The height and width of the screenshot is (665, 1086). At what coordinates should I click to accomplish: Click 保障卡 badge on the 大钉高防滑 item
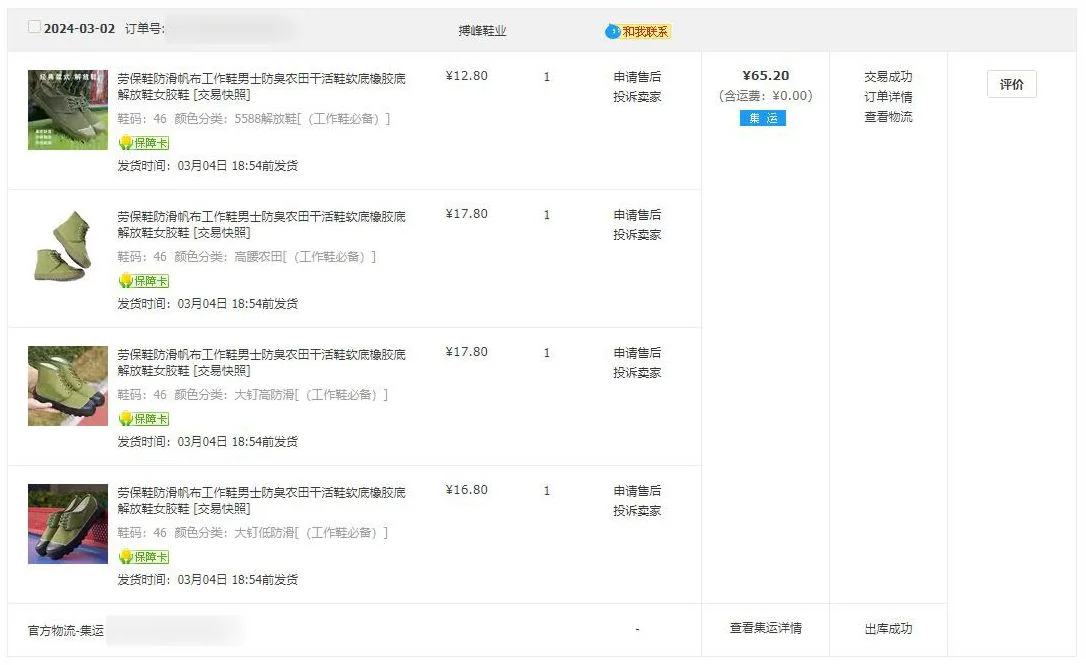coord(144,419)
